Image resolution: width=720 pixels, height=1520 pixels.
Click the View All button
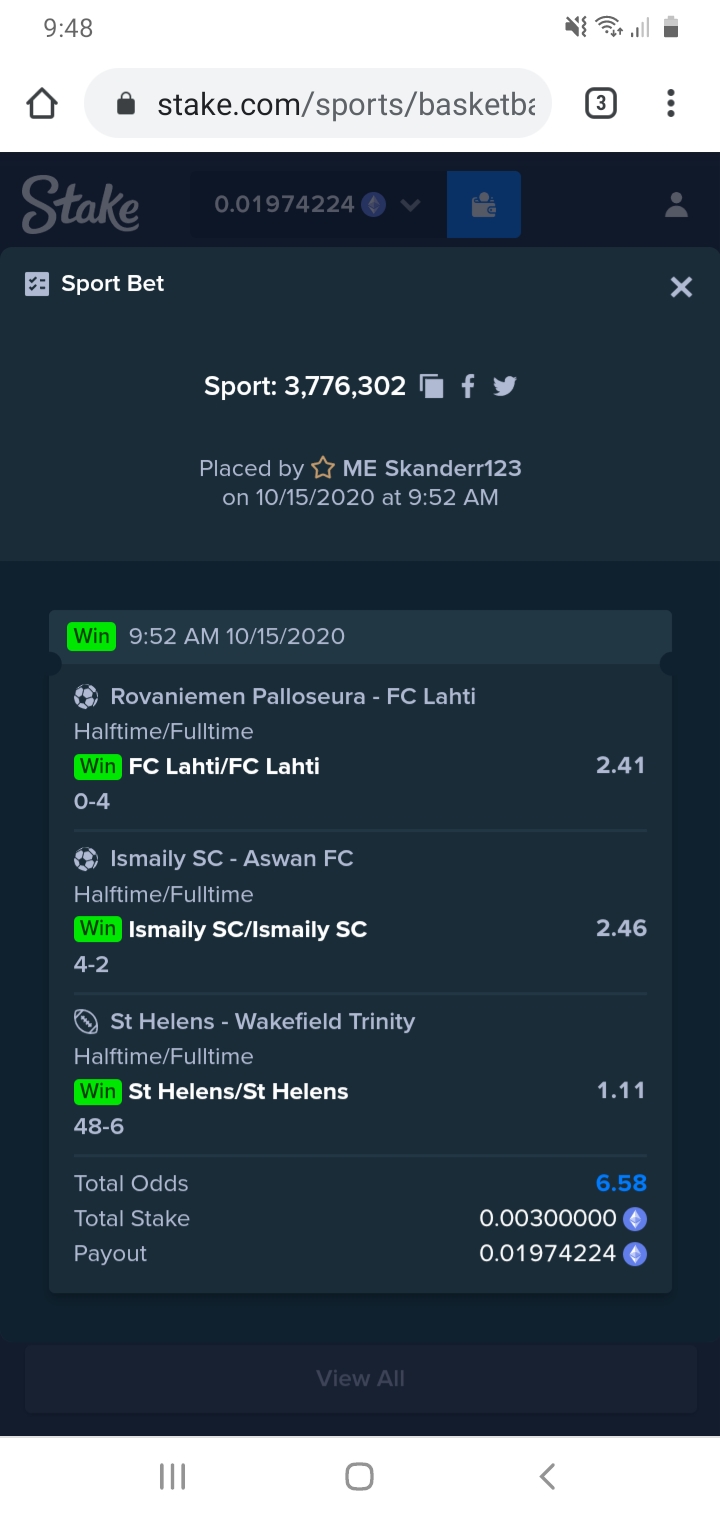point(360,1378)
